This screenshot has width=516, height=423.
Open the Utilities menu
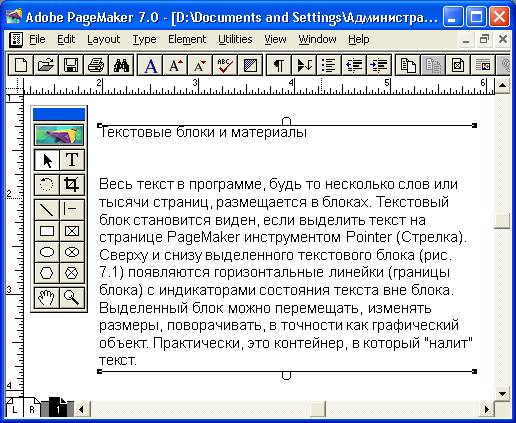(235, 39)
